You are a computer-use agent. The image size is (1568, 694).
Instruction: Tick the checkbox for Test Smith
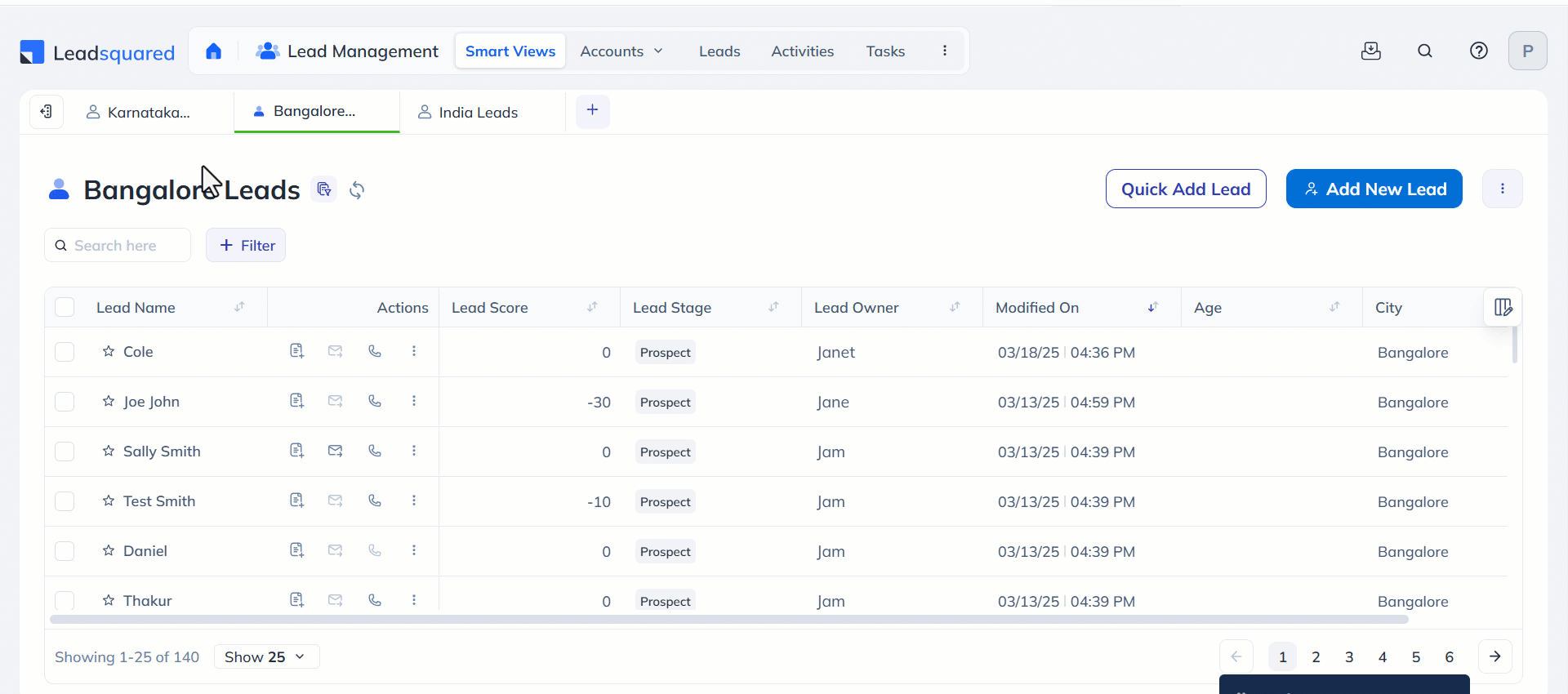click(65, 501)
